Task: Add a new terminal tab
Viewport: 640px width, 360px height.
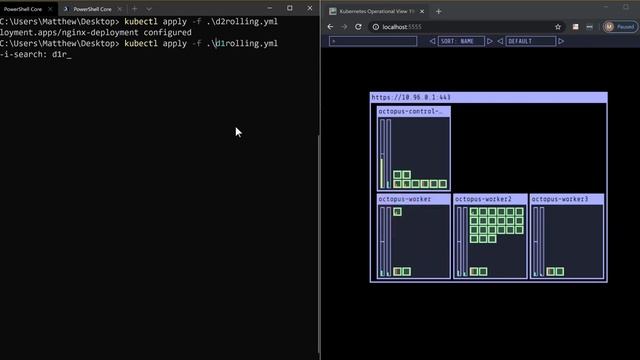Action: coord(134,9)
